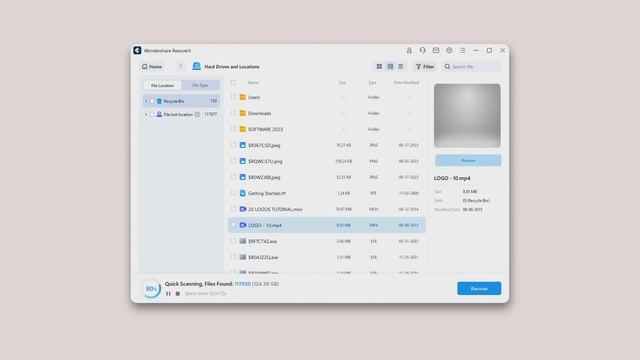
Task: Click the SOFTWARE 2023 folder icon
Action: [x=242, y=129]
